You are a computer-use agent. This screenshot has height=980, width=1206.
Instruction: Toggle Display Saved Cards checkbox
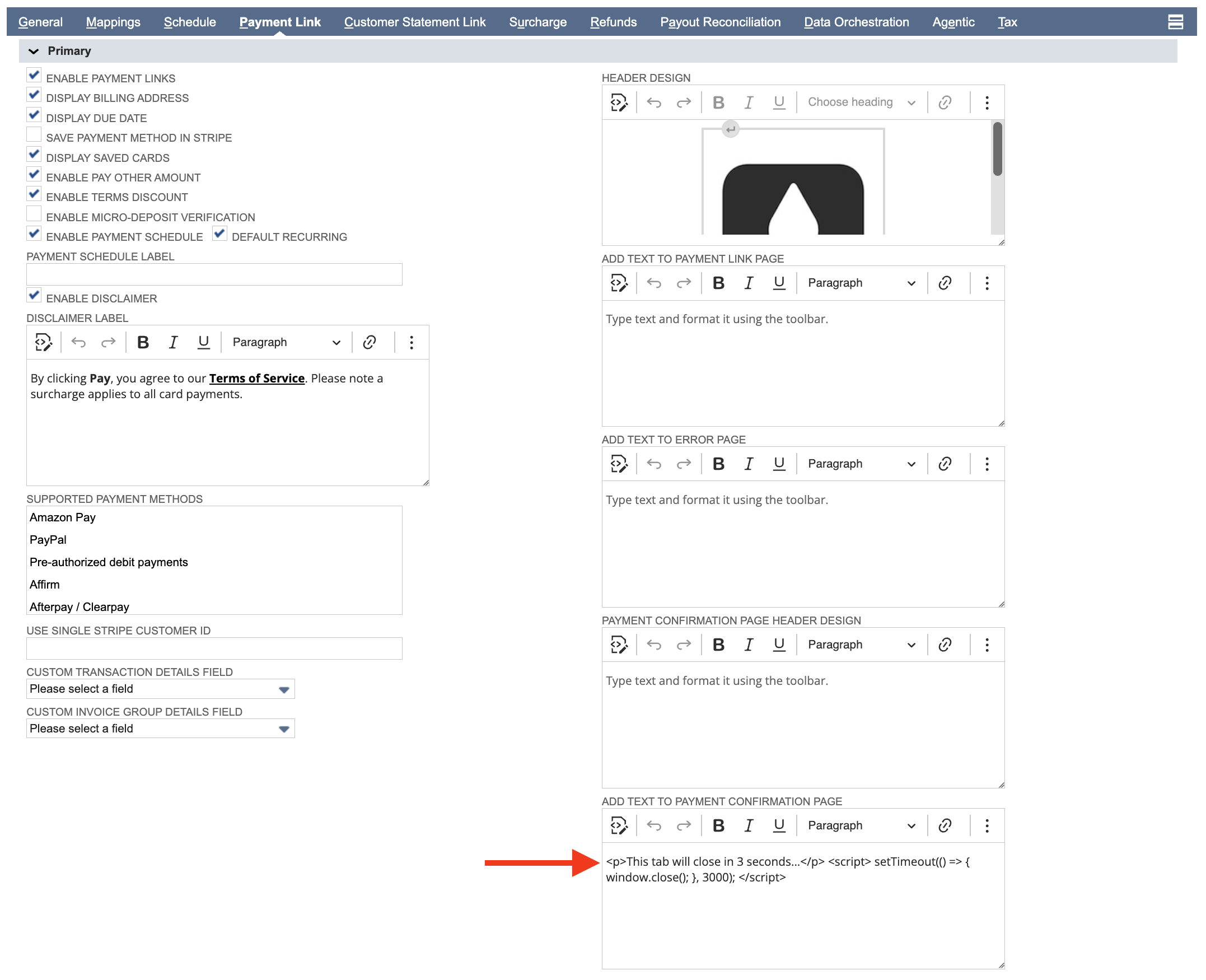pyautogui.click(x=34, y=155)
